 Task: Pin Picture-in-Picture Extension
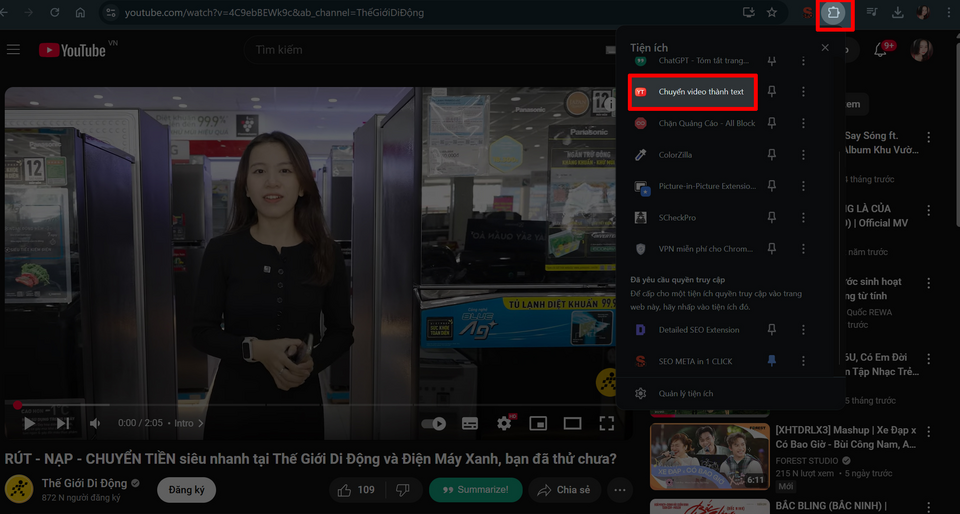pyautogui.click(x=772, y=186)
